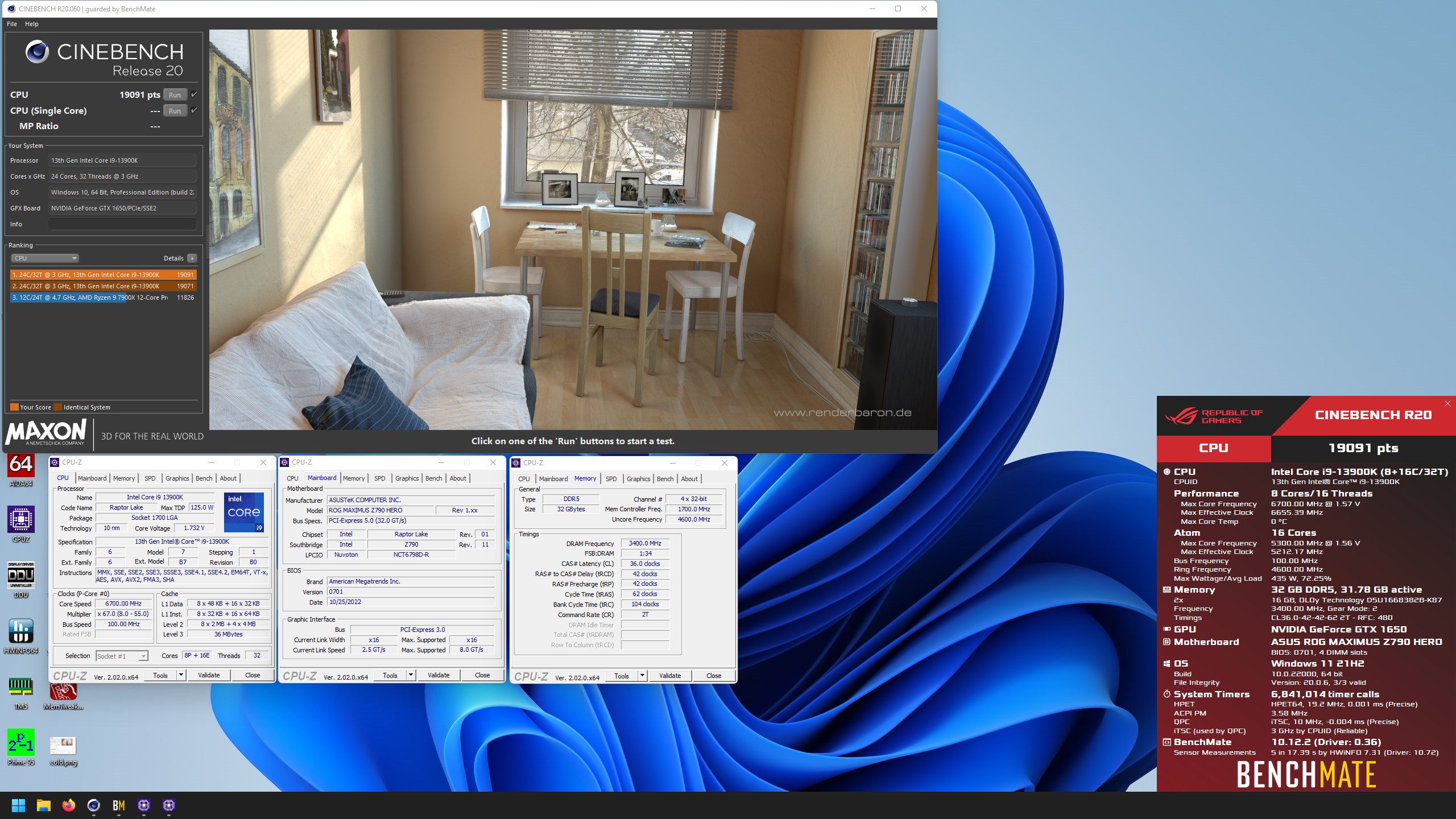Open Tools dropdown arrow in CPU window
The width and height of the screenshot is (1456, 819).
(181, 676)
